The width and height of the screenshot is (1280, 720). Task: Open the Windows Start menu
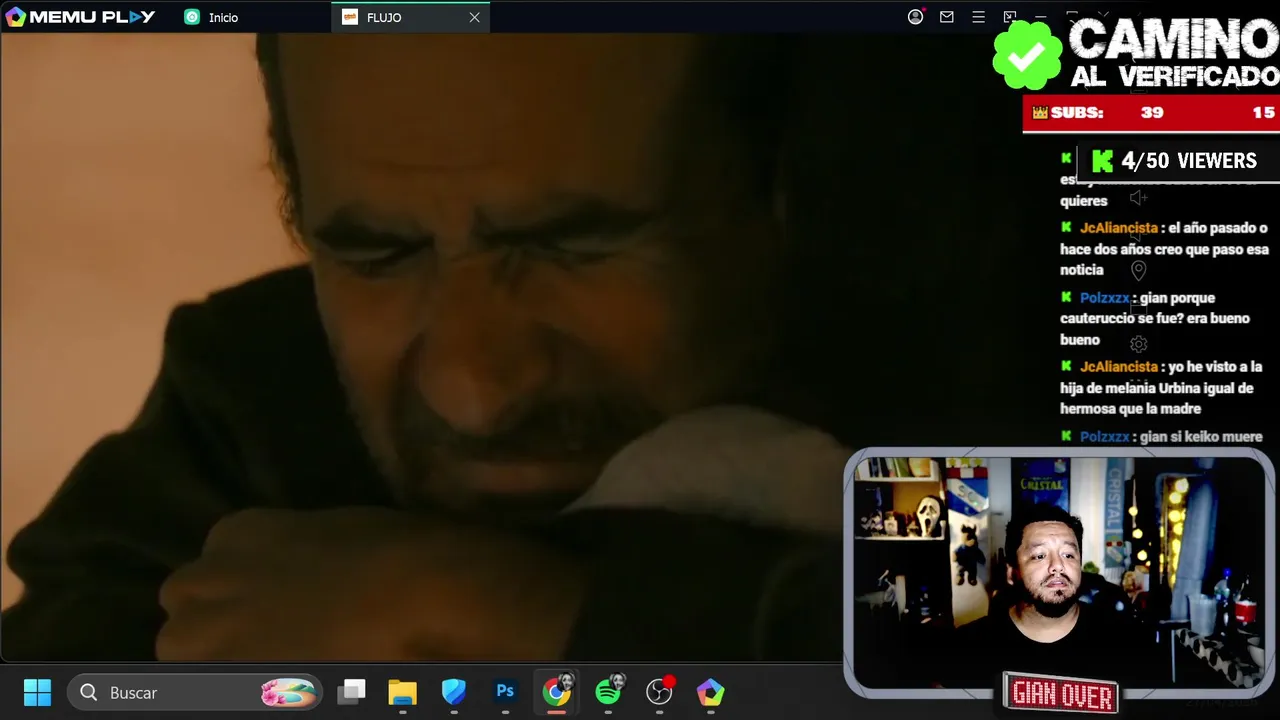coord(37,692)
